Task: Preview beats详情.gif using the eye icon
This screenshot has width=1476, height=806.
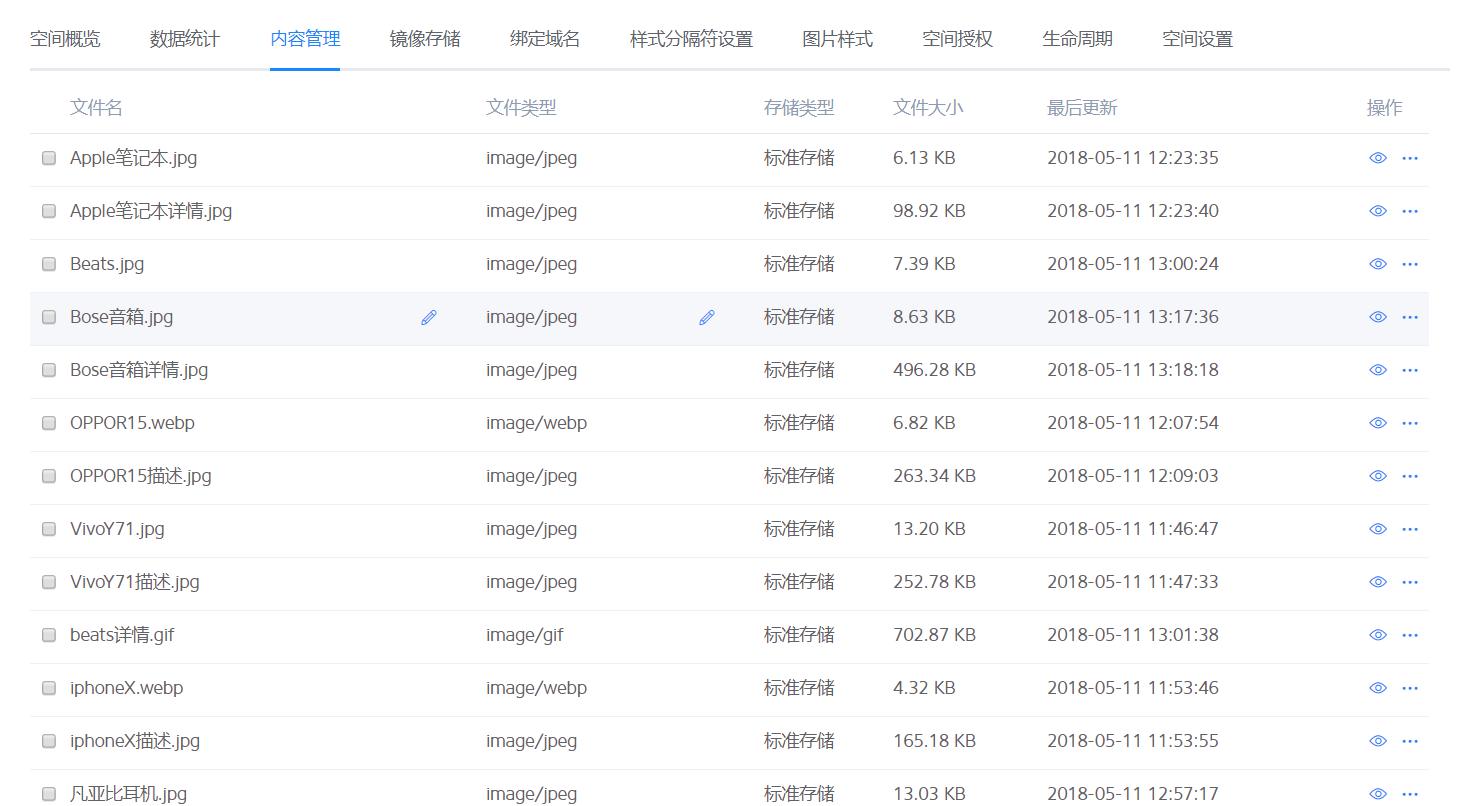Action: click(1378, 635)
